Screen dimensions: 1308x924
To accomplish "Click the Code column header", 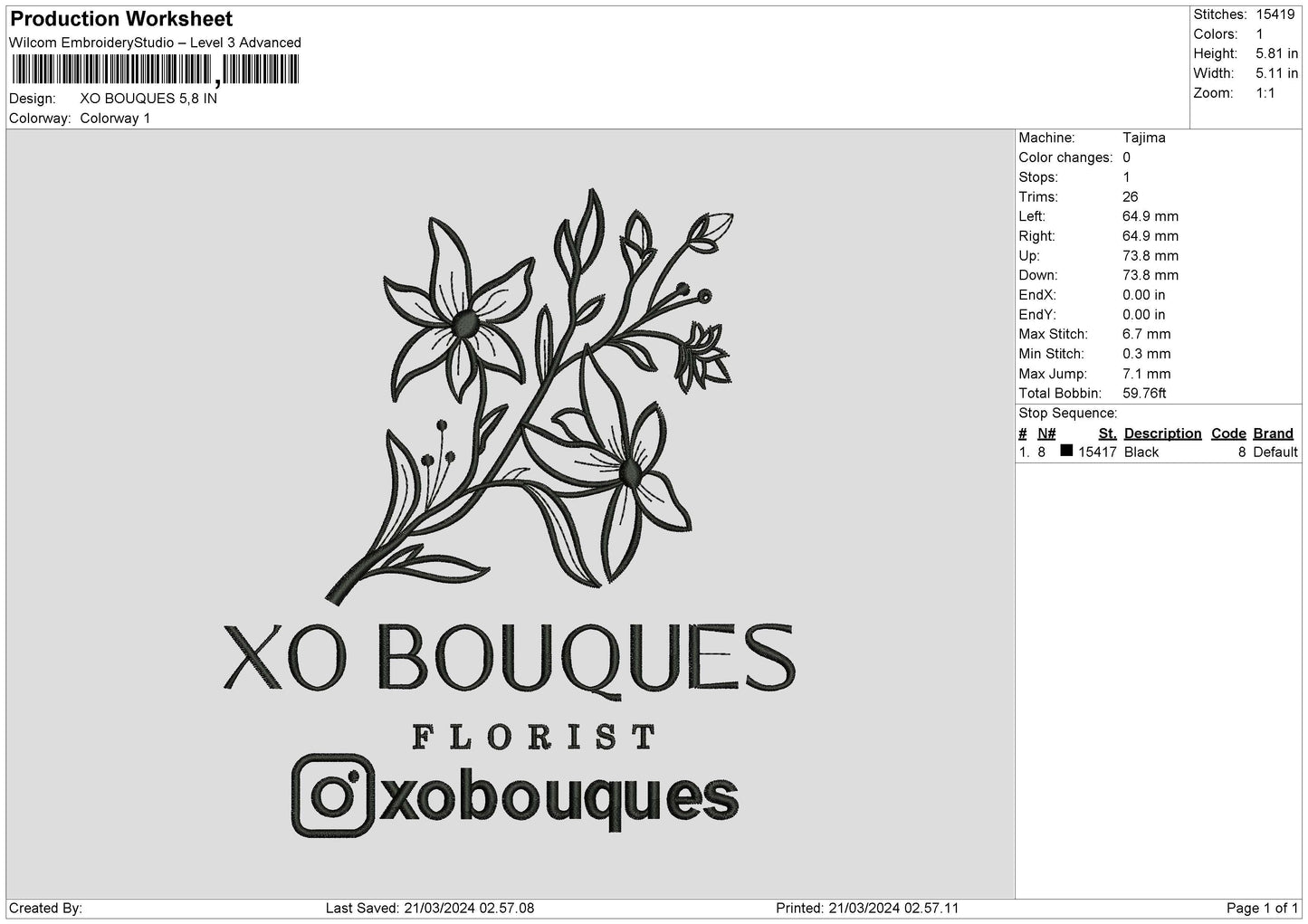I will point(1228,433).
